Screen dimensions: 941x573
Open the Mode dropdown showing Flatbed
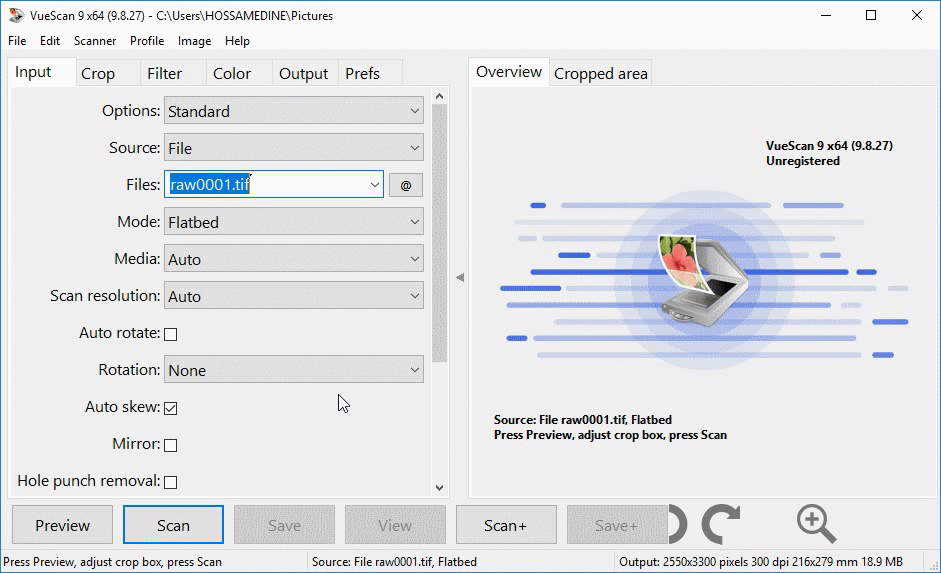293,222
